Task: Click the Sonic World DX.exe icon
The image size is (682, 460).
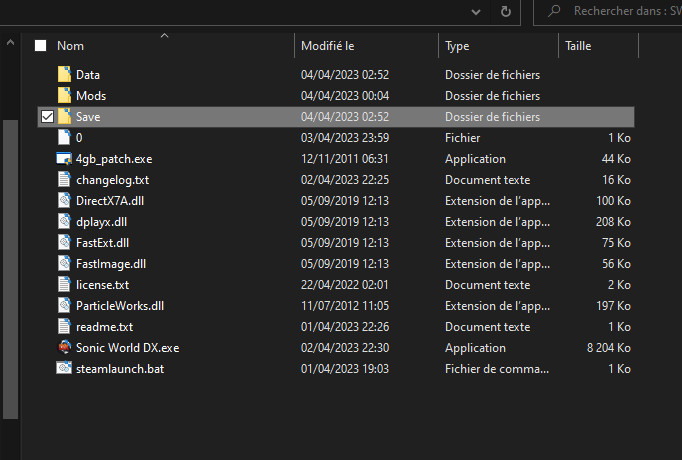Action: [x=64, y=347]
